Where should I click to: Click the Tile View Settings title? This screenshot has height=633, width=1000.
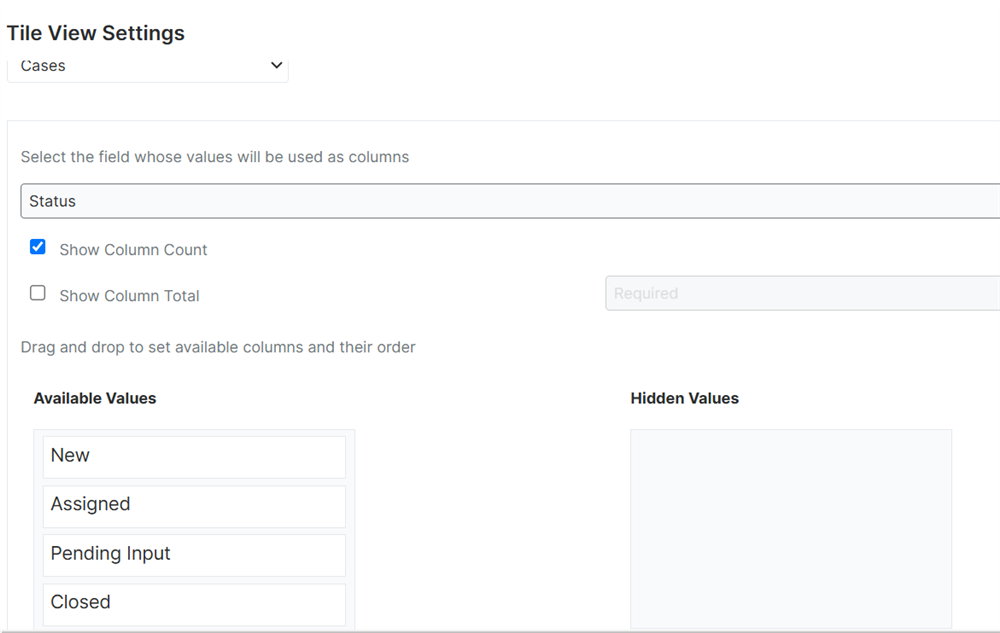(x=96, y=33)
